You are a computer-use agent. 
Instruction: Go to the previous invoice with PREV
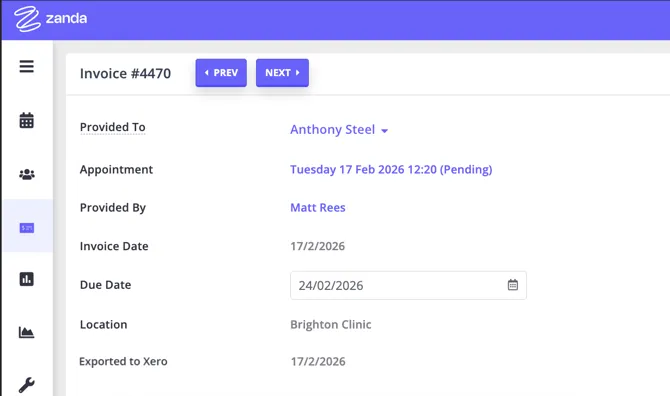point(221,73)
